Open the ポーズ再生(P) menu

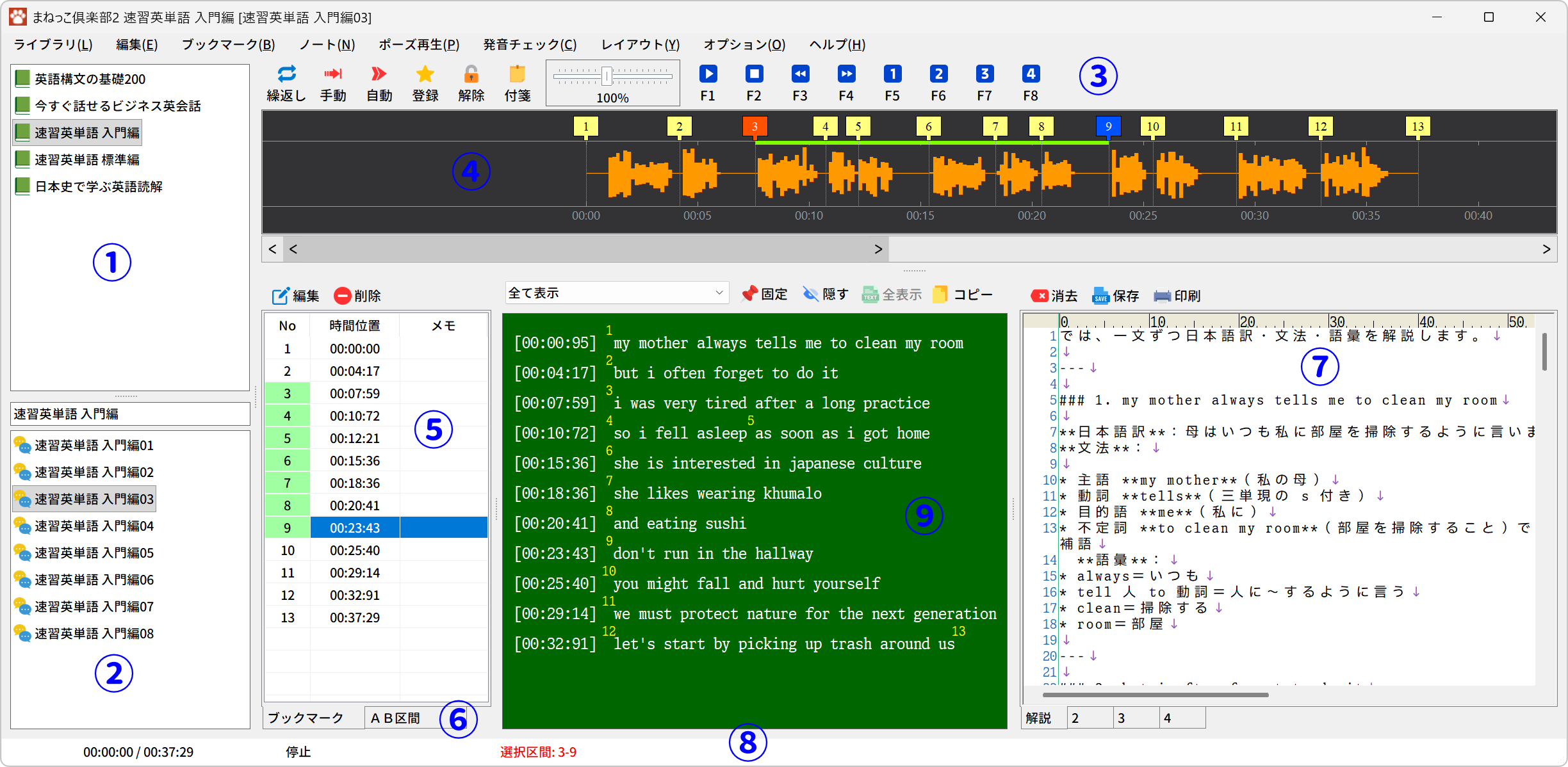point(419,44)
